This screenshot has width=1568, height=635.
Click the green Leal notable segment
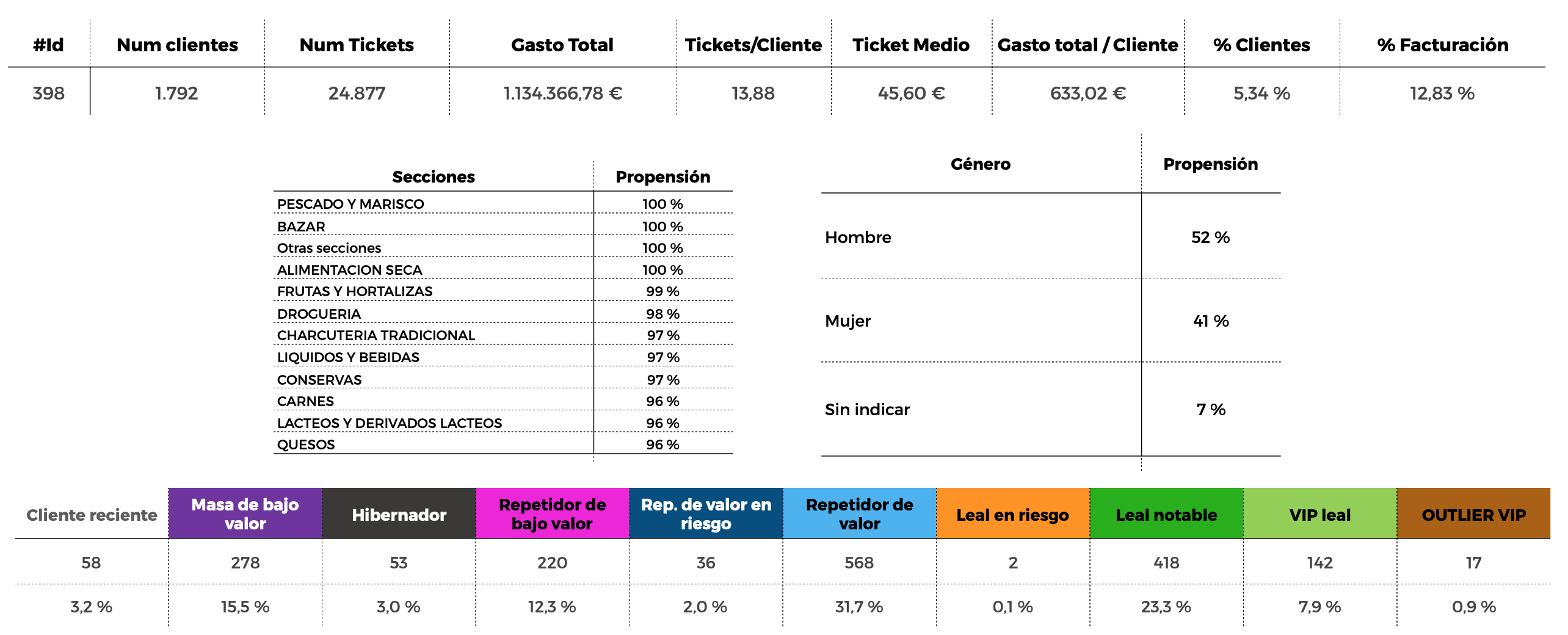(x=1166, y=515)
